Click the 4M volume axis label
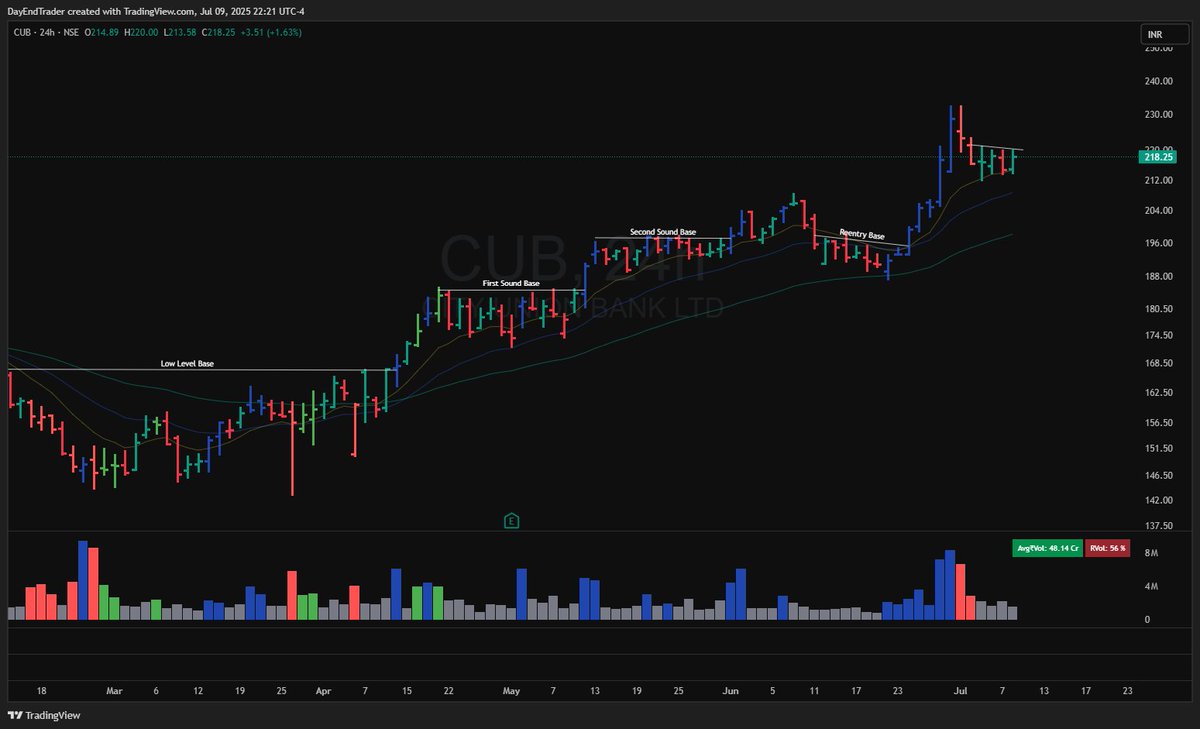Image resolution: width=1200 pixels, height=729 pixels. click(x=1151, y=586)
